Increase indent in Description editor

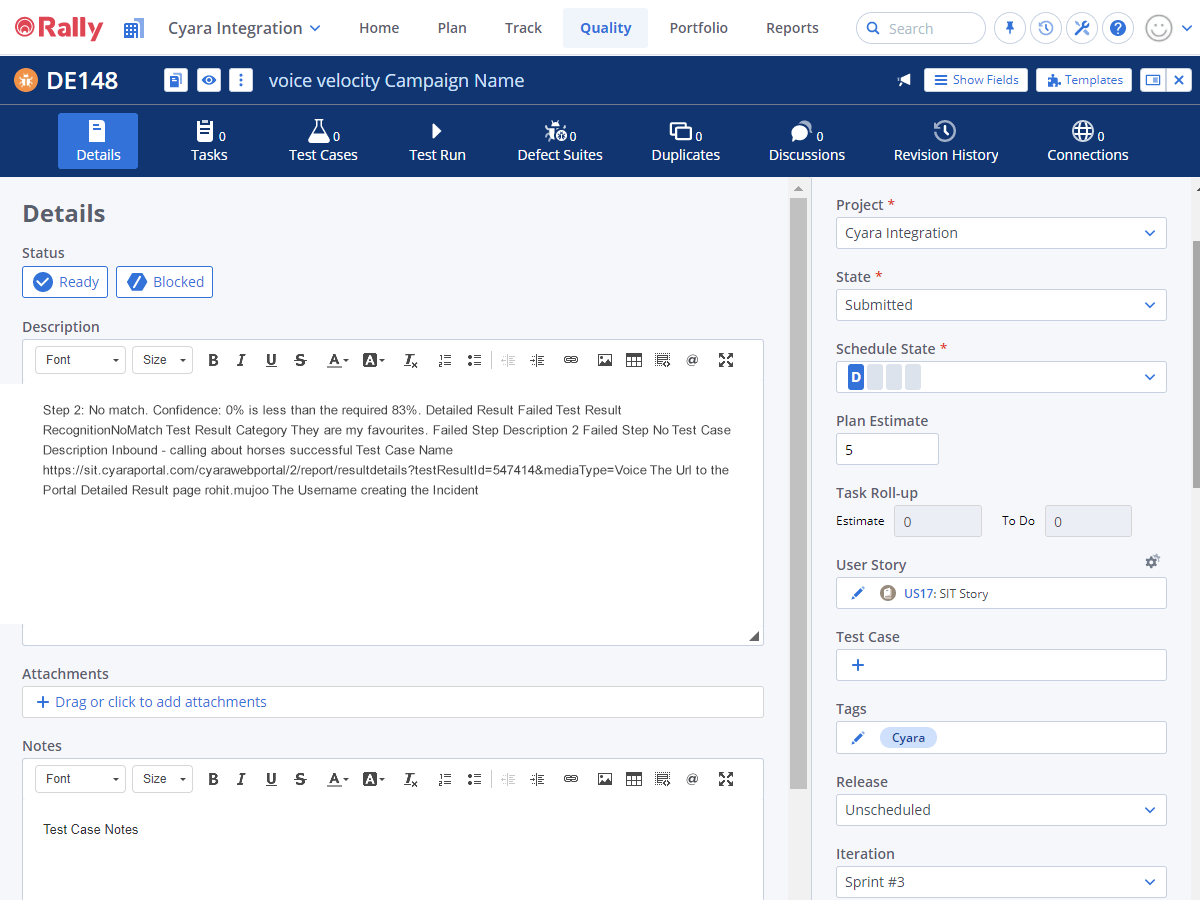pyautogui.click(x=537, y=360)
